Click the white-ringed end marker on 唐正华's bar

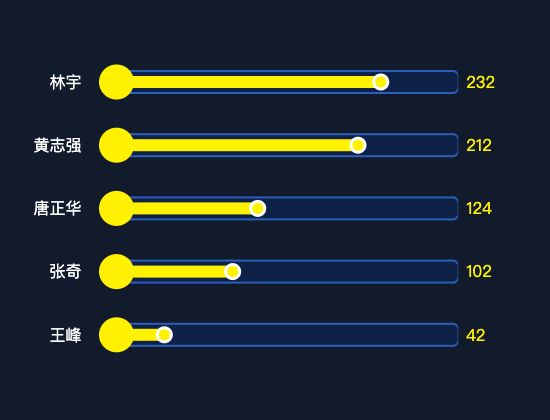tap(258, 208)
